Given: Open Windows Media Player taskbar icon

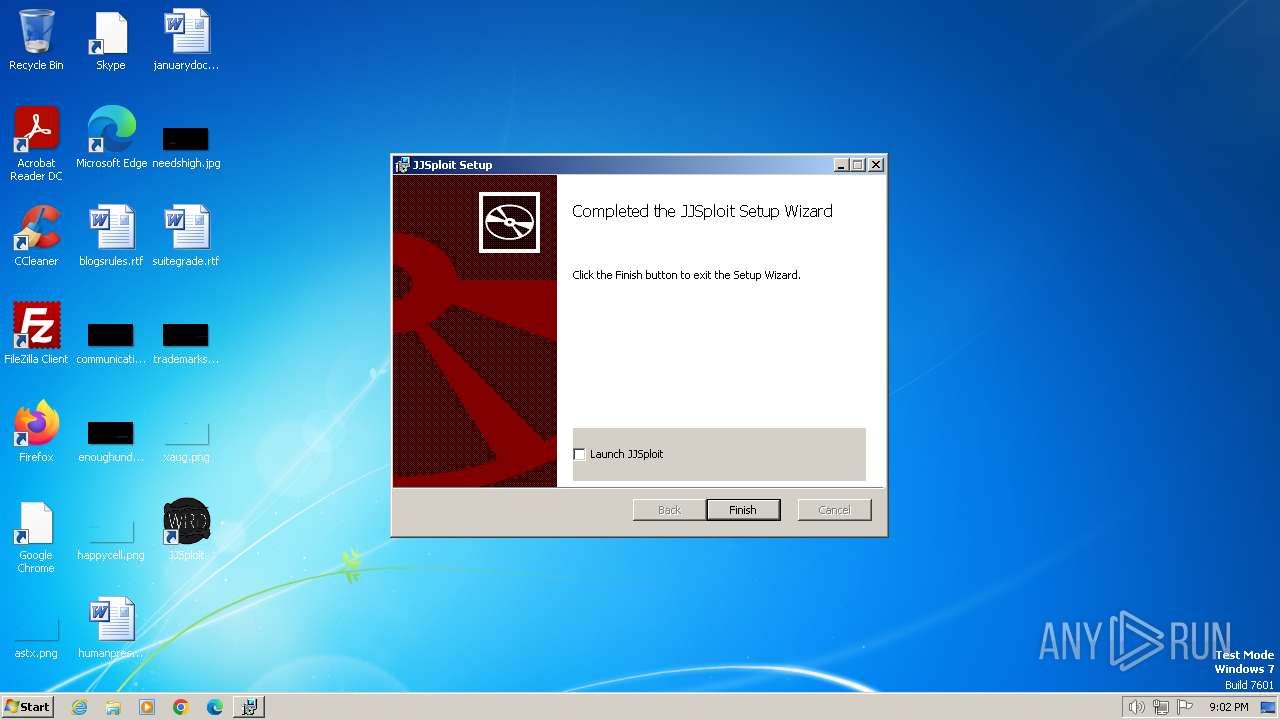Looking at the screenshot, I should pyautogui.click(x=147, y=707).
